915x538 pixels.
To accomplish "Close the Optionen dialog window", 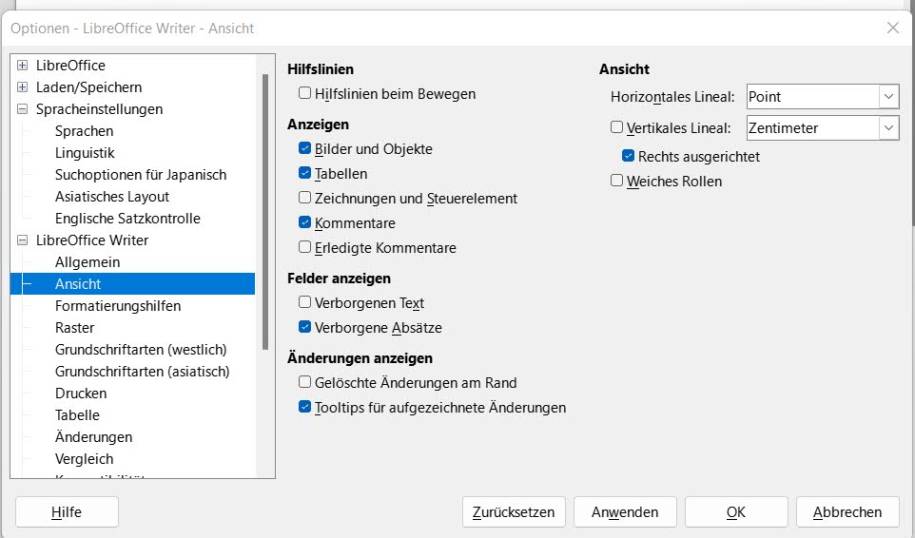I will pyautogui.click(x=893, y=28).
